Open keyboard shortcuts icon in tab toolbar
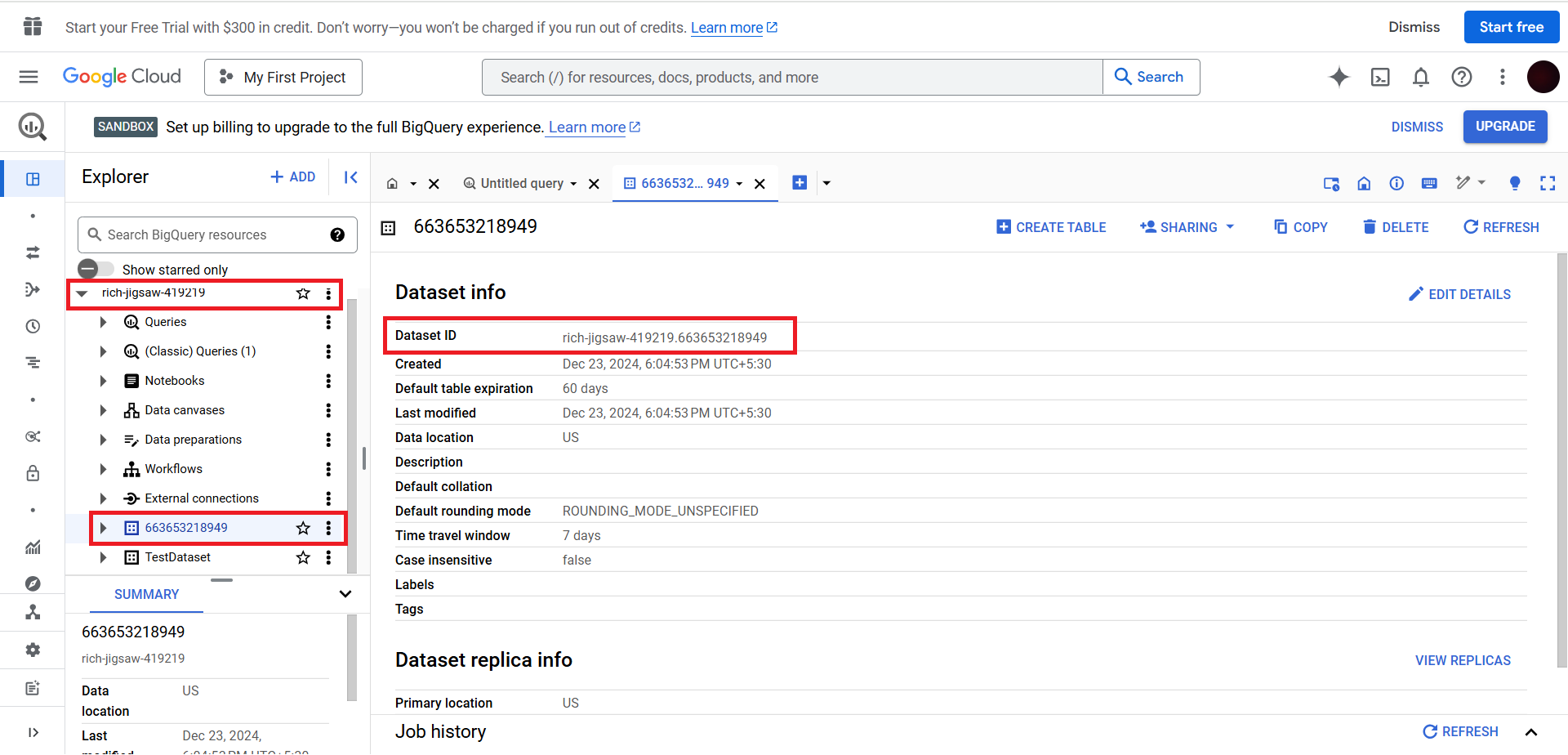 [x=1429, y=183]
